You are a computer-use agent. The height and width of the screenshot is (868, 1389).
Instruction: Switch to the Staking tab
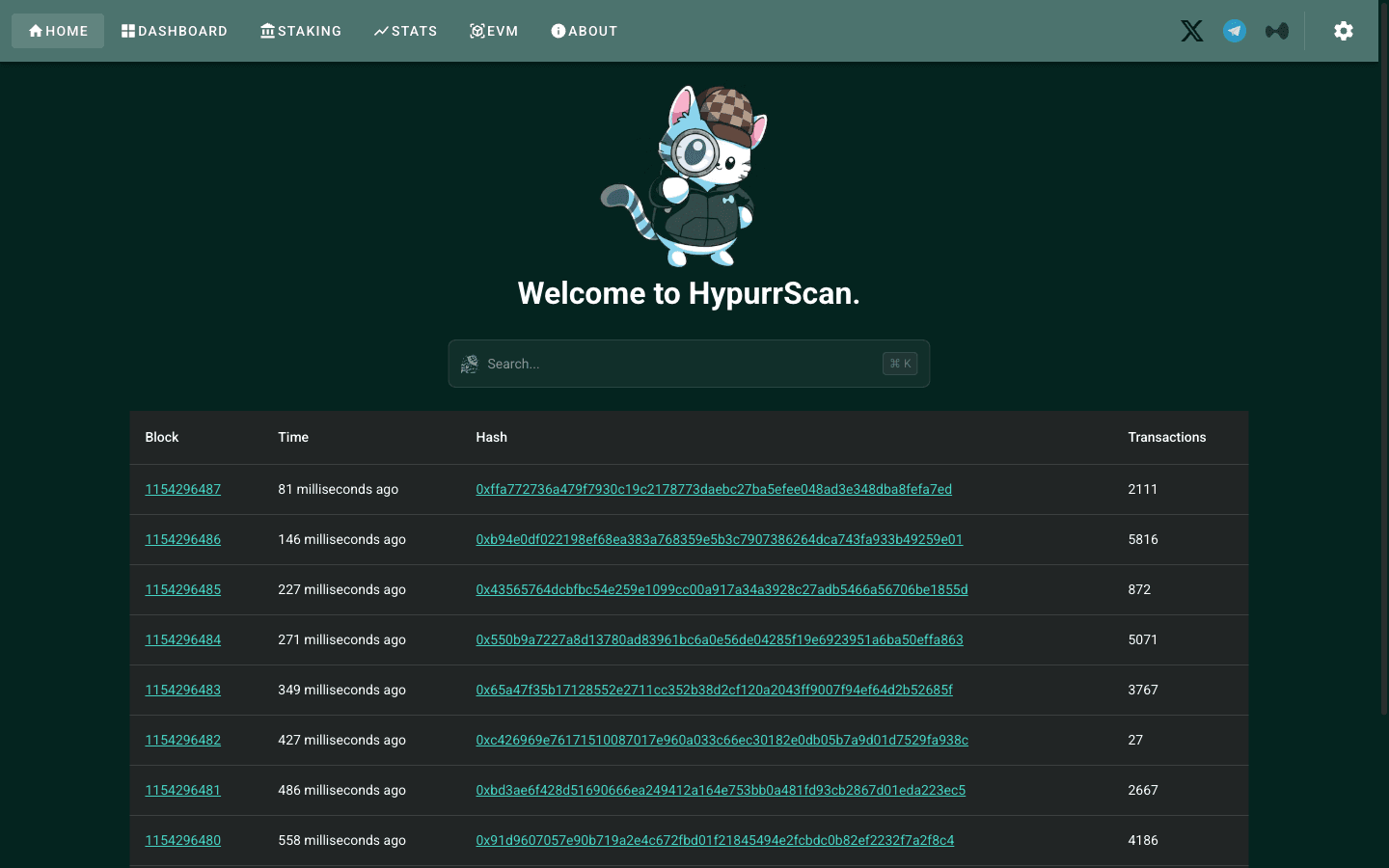pyautogui.click(x=301, y=31)
